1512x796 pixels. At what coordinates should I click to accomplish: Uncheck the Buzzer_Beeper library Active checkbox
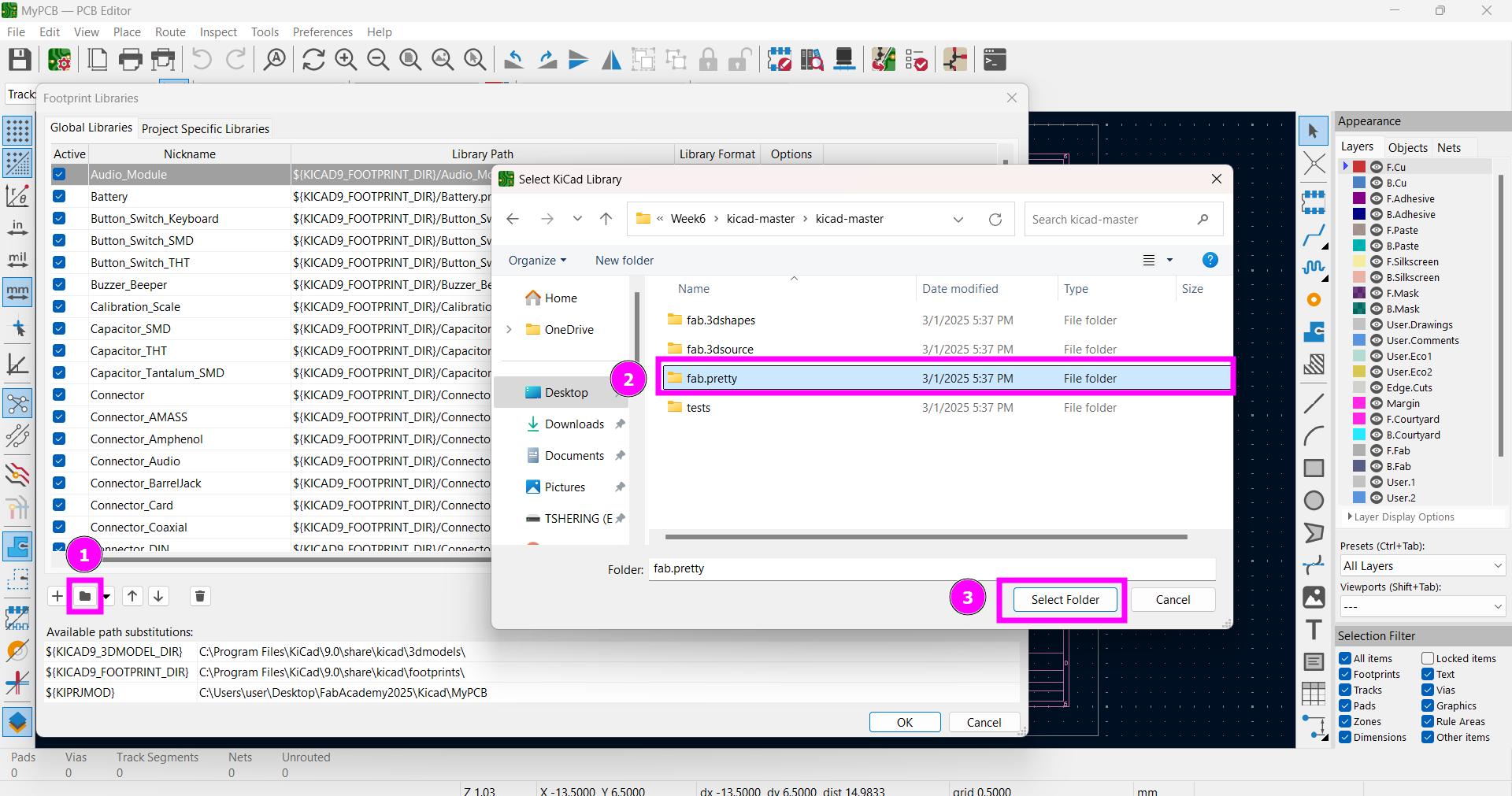click(x=59, y=284)
